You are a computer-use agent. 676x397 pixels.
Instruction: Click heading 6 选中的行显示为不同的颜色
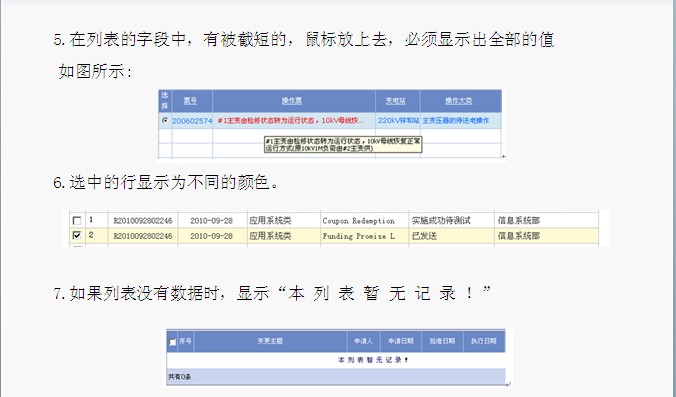pos(166,182)
